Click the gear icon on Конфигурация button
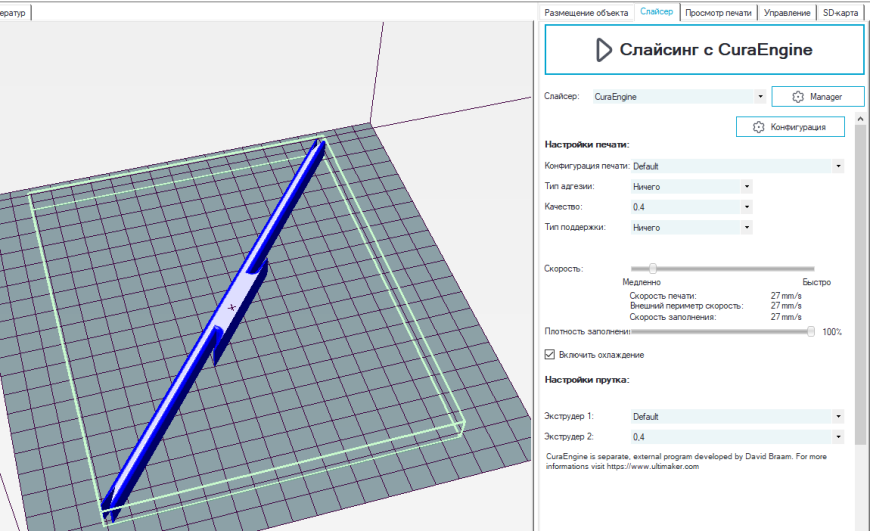Image resolution: width=870 pixels, height=531 pixels. [x=759, y=127]
